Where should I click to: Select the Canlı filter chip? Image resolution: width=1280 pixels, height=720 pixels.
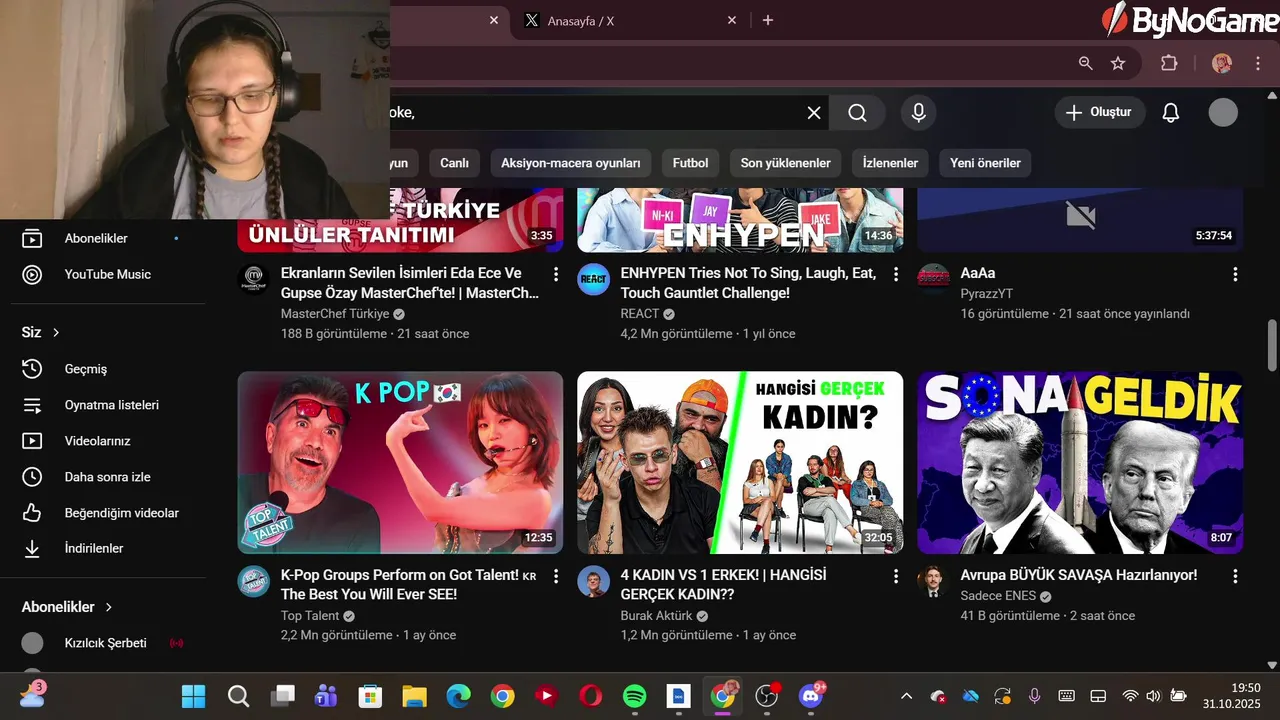click(454, 163)
